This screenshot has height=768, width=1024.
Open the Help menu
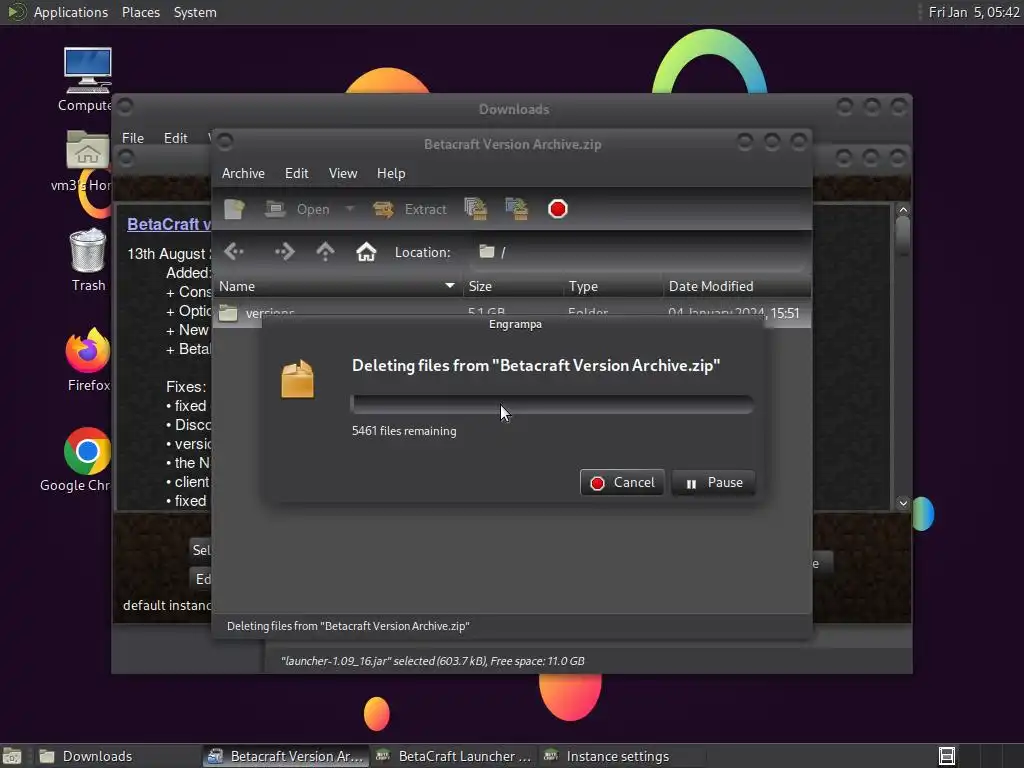(391, 173)
